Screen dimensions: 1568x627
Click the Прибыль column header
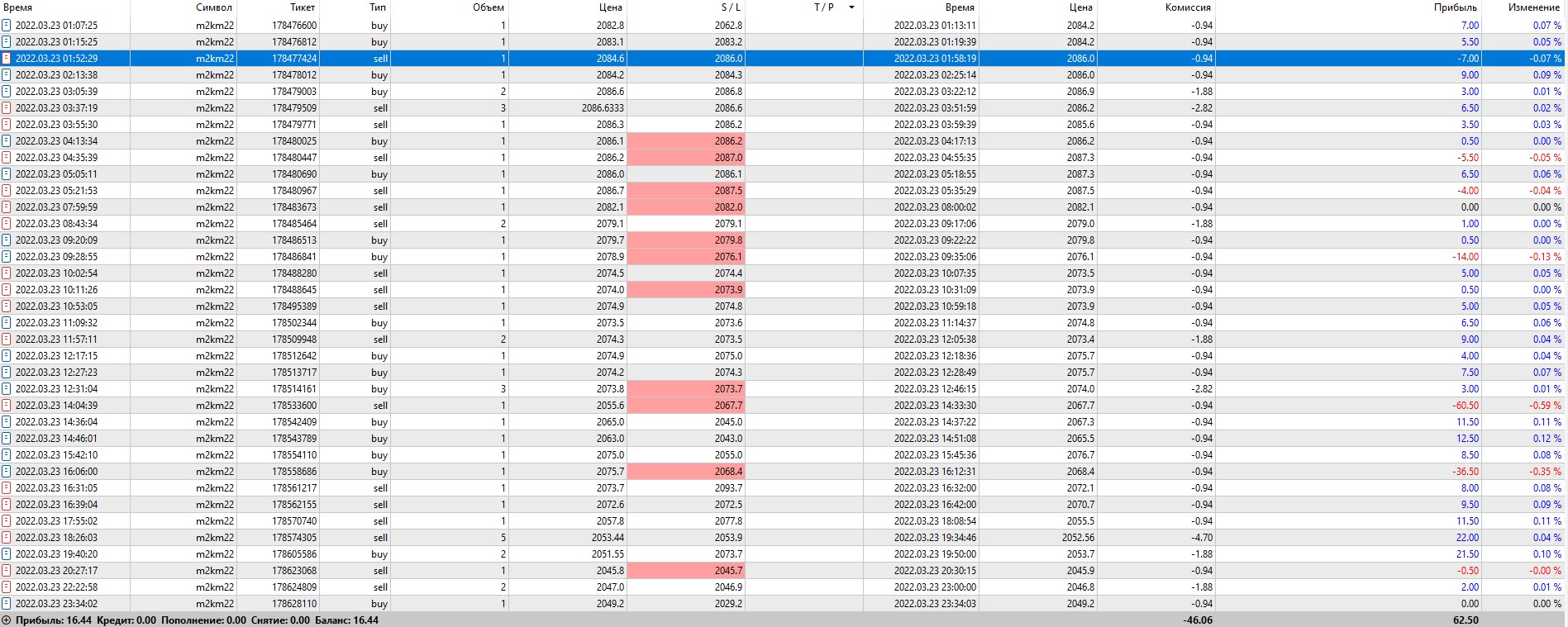(x=1456, y=7)
